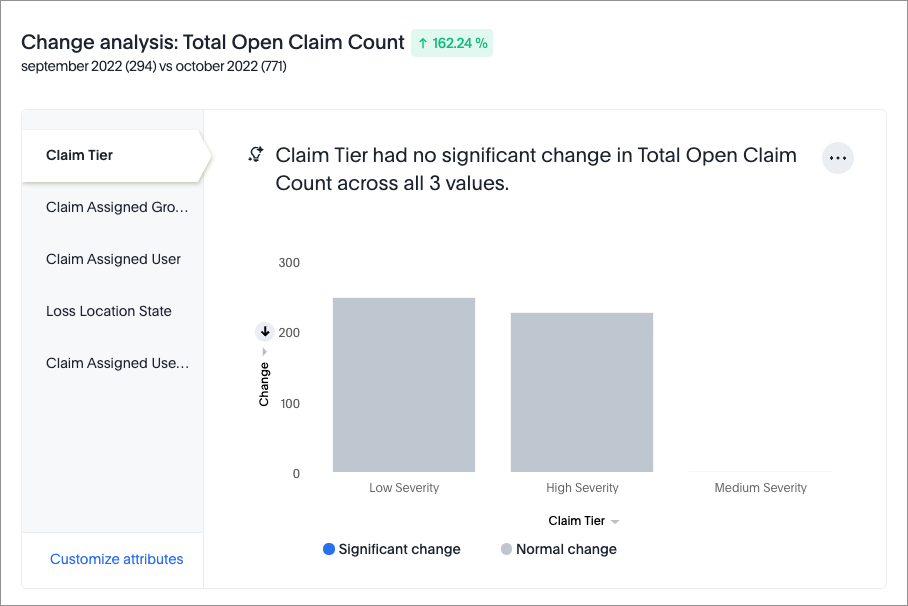Screen dimensions: 908x606
Task: Click the blue Significant change legend dot
Action: click(329, 549)
